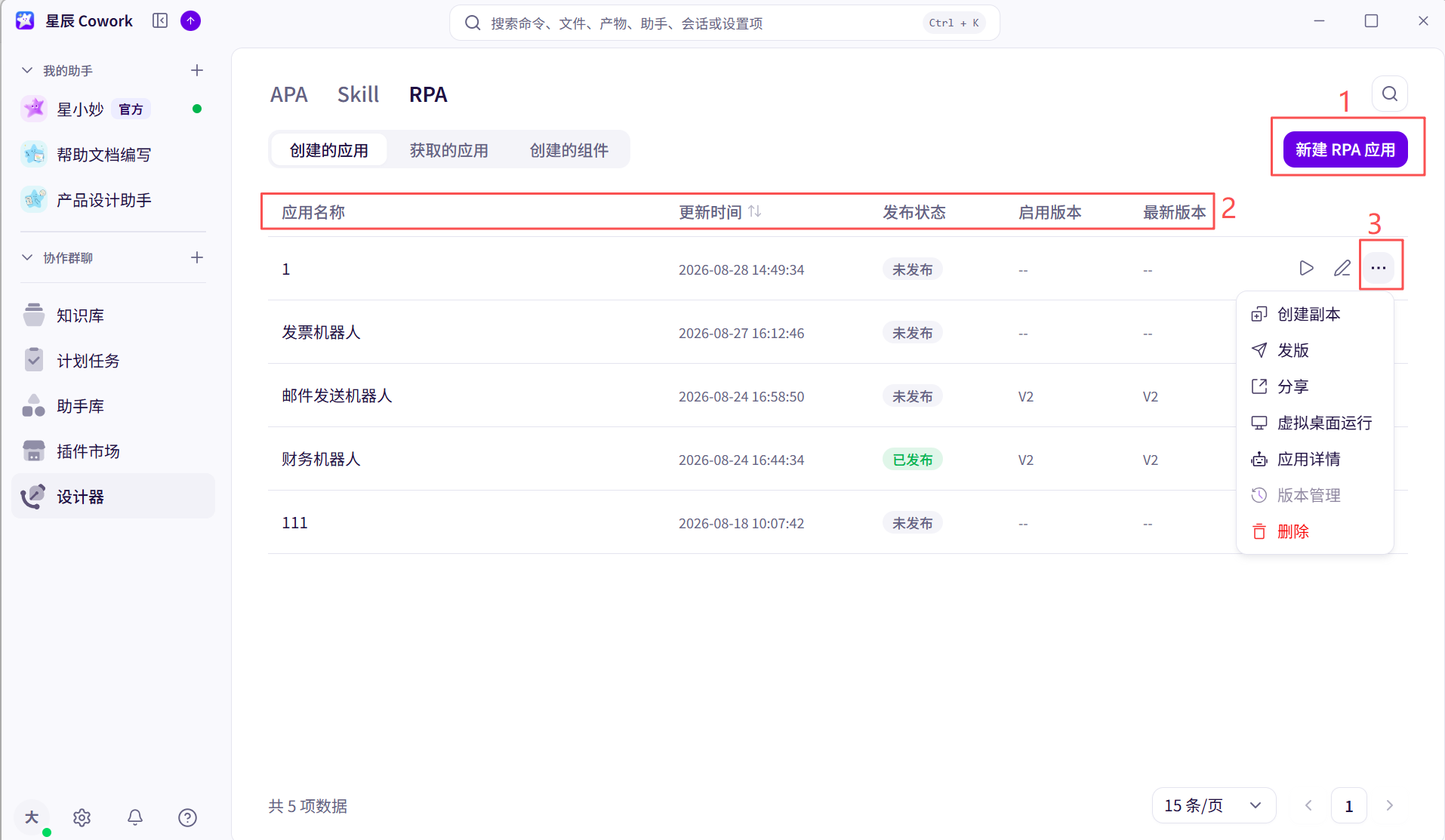
Task: Open the more options ellipsis for app 1
Action: [x=1379, y=268]
